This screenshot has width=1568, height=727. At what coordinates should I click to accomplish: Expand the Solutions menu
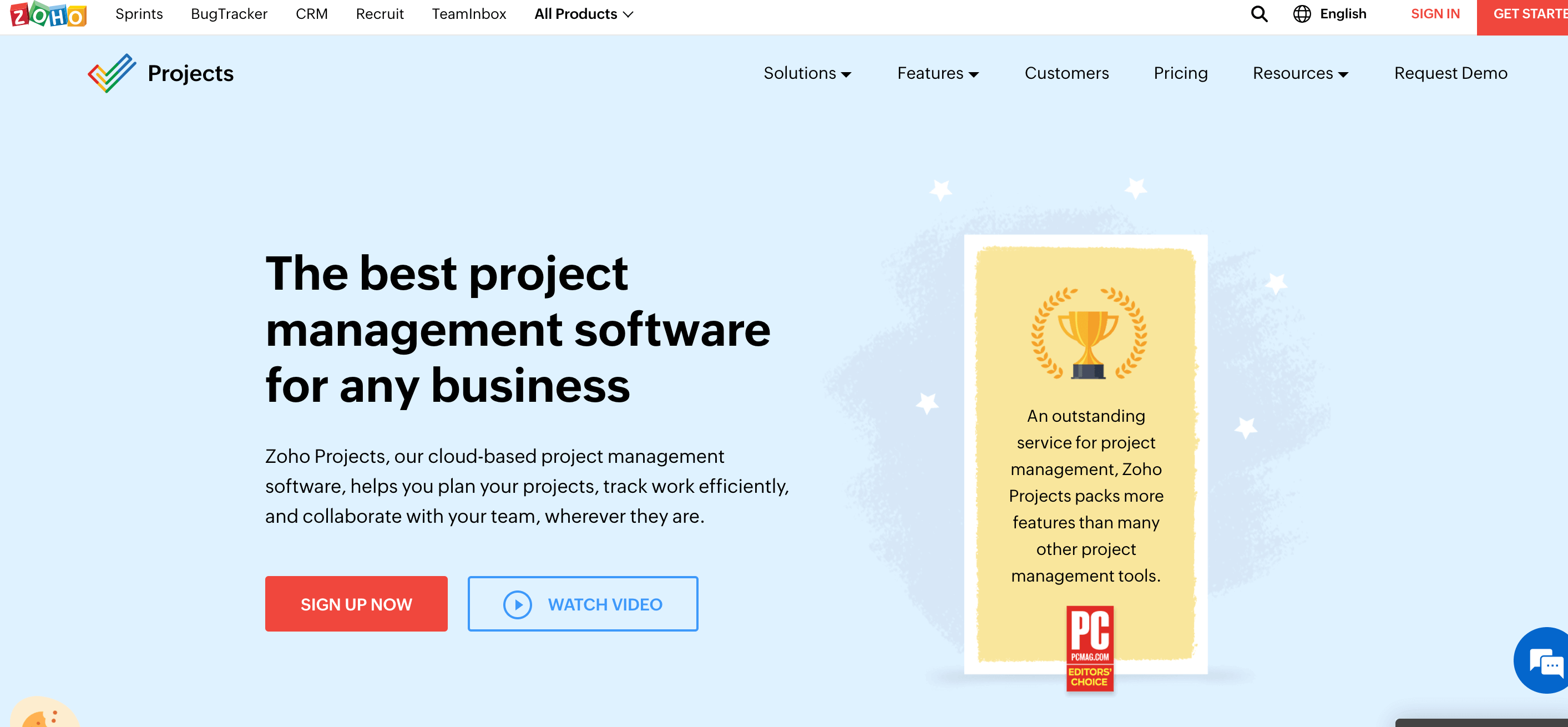pos(807,73)
